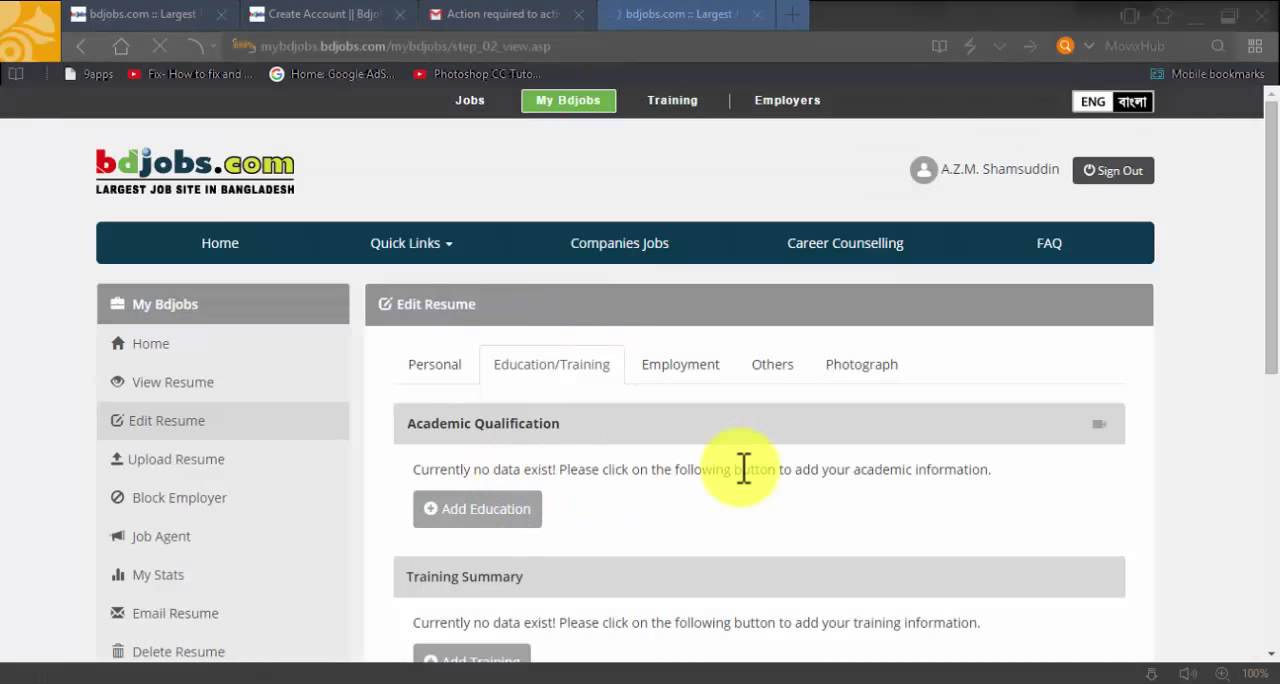Click the download icon in status bar
The image size is (1280, 684).
click(x=1152, y=674)
